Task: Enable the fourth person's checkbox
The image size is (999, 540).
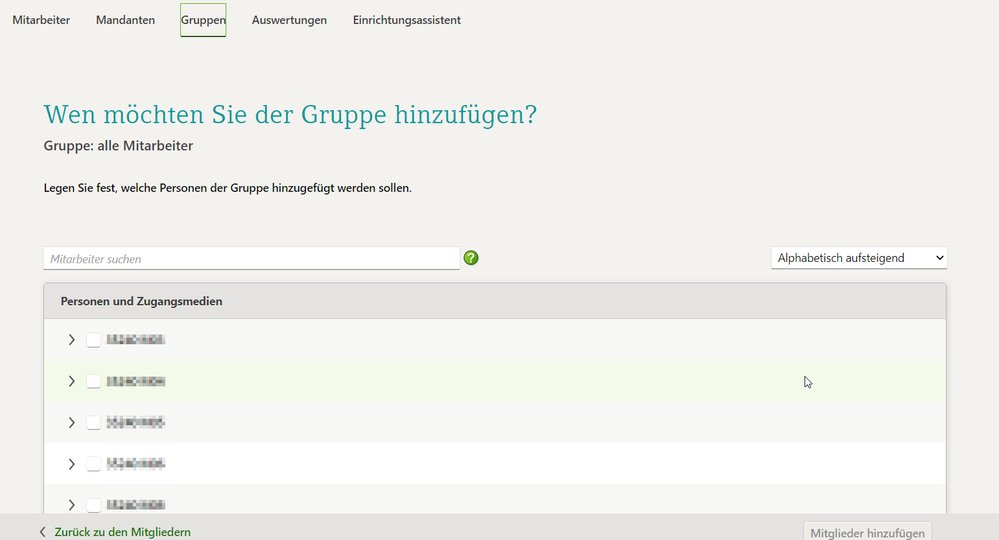Action: (94, 464)
